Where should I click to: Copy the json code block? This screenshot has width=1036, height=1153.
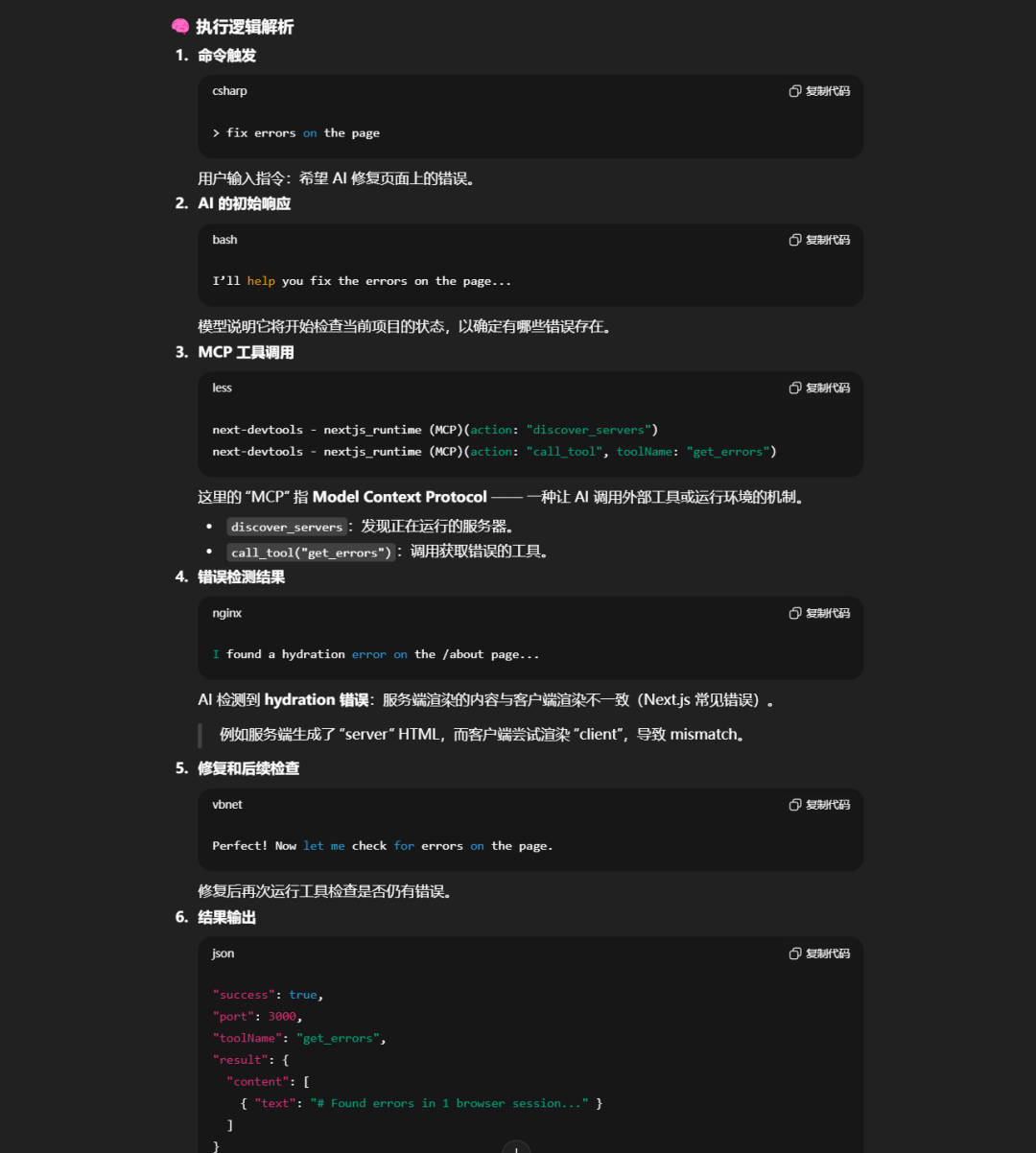coord(819,953)
